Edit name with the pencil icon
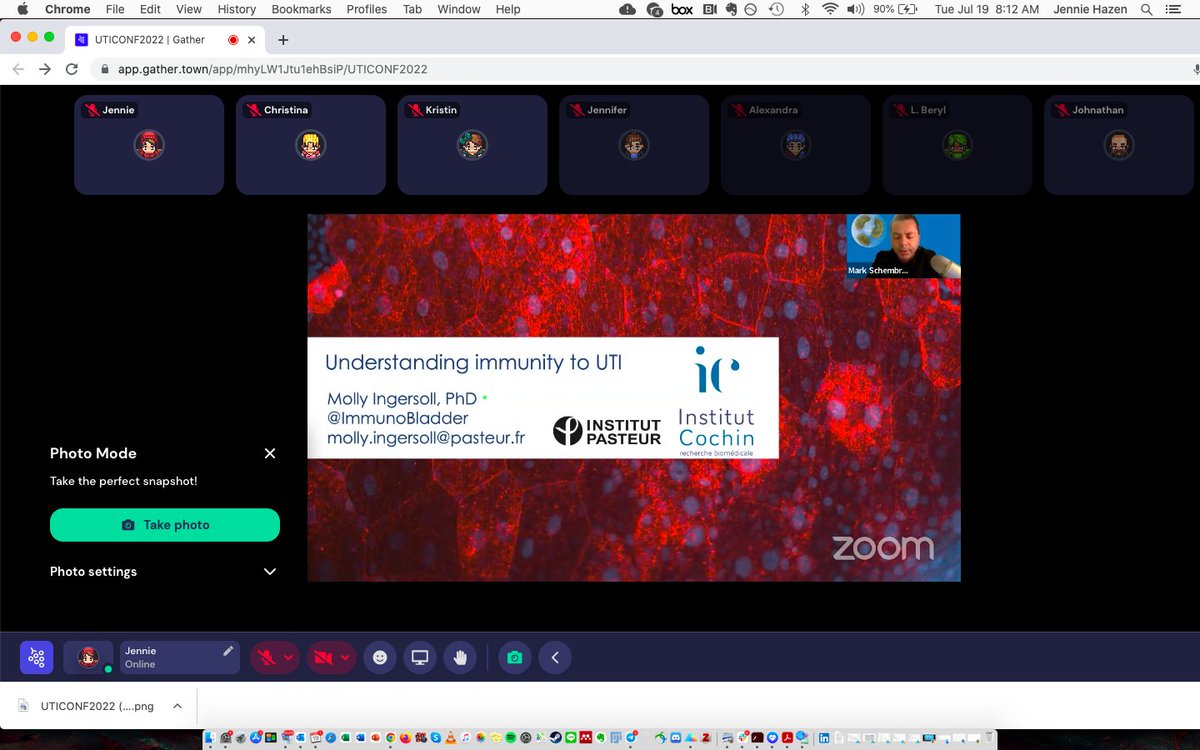 coord(228,651)
